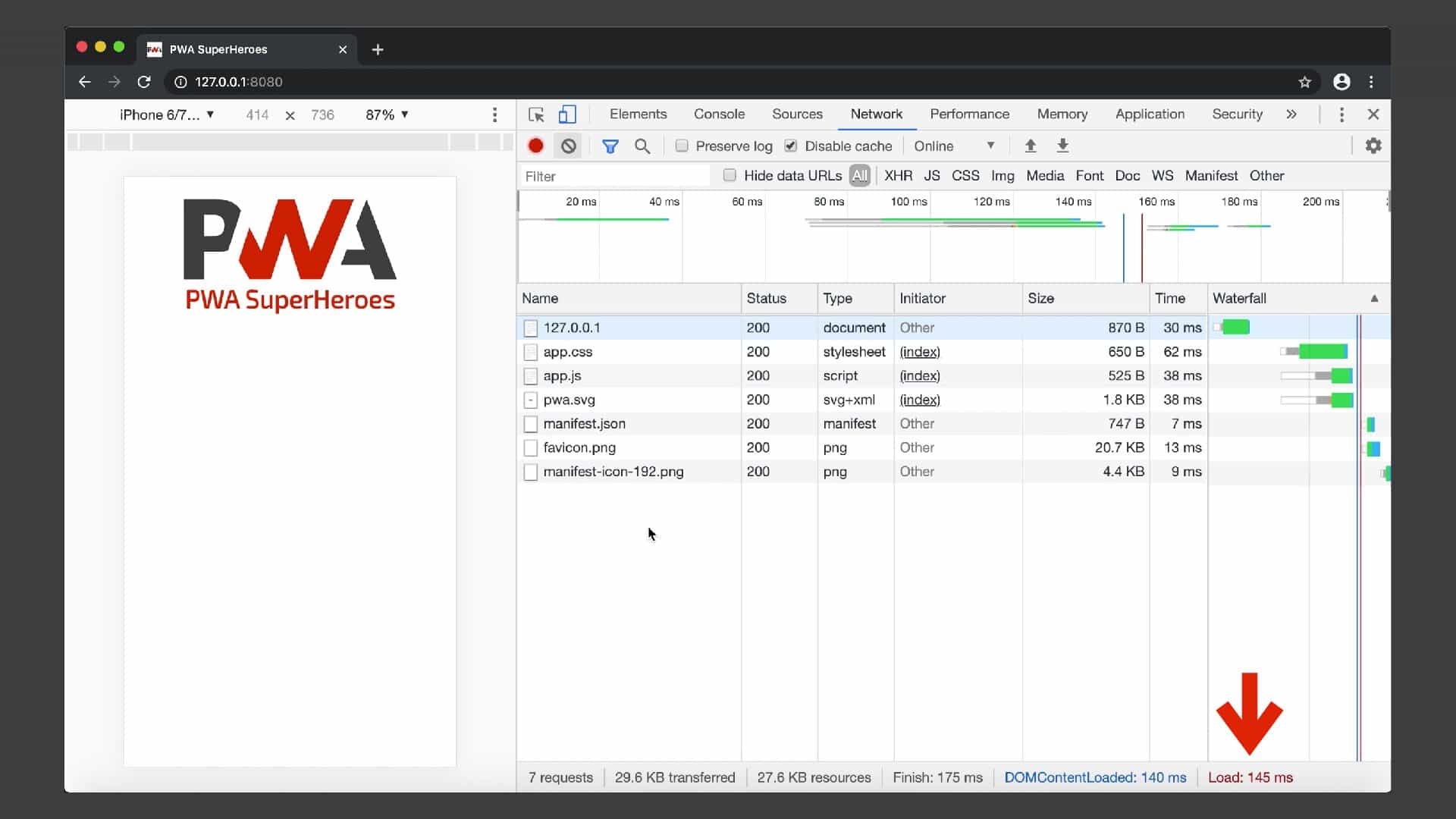Open the Application tab
Viewport: 1456px width, 819px height.
pyautogui.click(x=1150, y=114)
